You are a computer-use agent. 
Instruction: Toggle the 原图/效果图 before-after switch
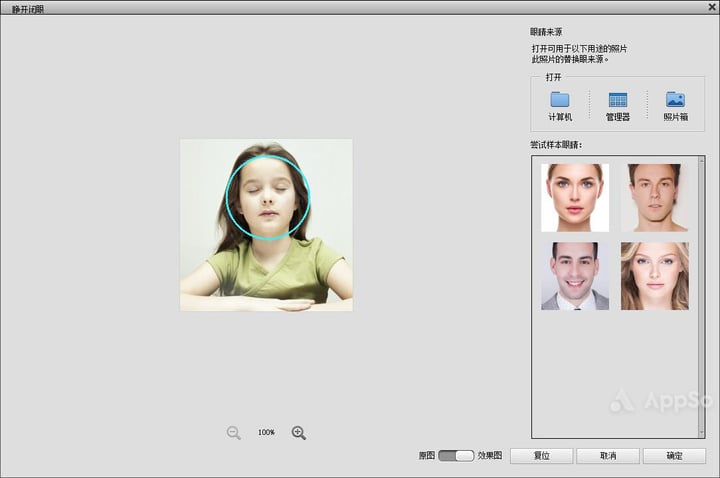456,456
